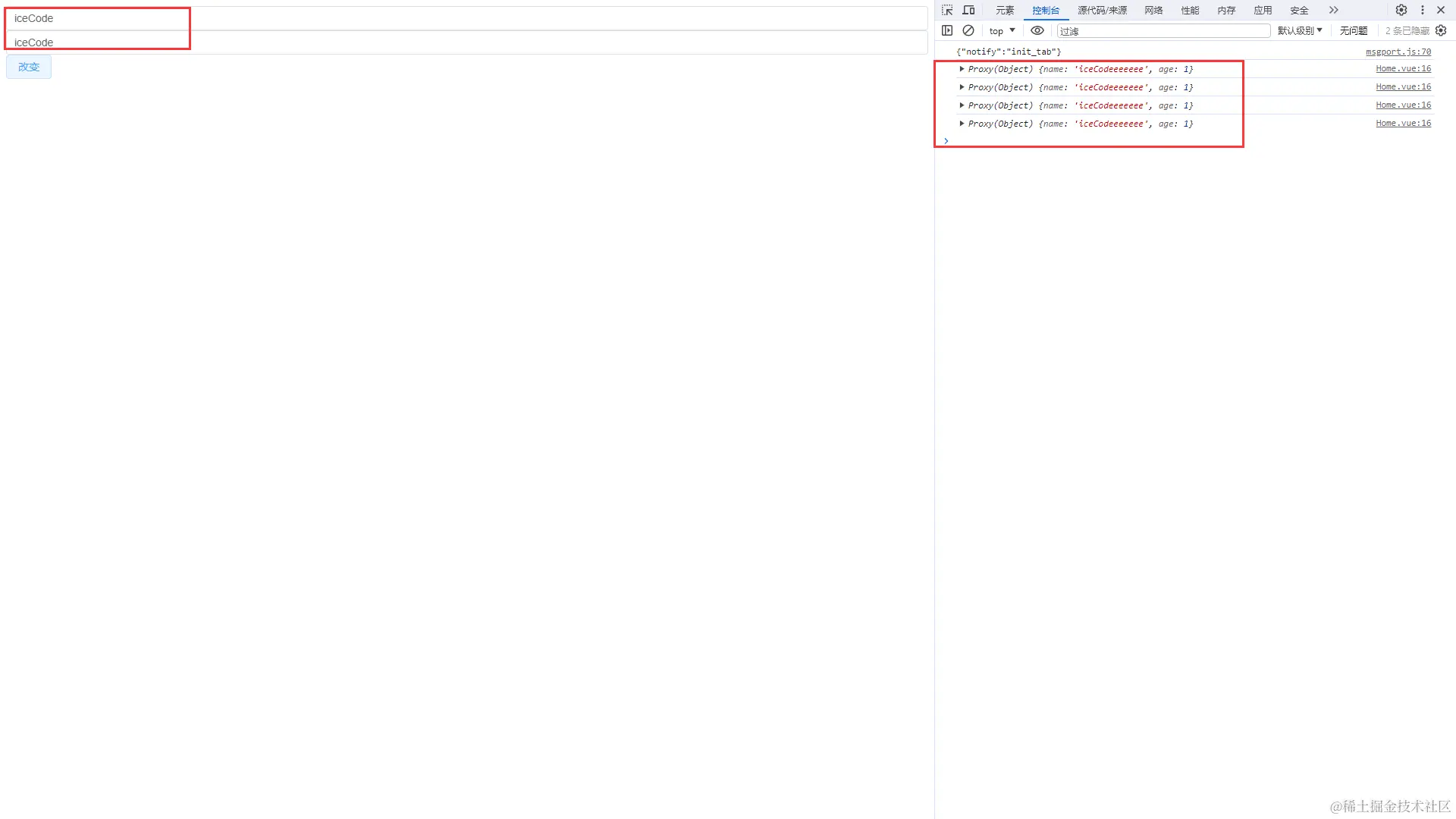Viewport: 1456px width, 819px height.
Task: Close the DevTools panel
Action: 1441,10
